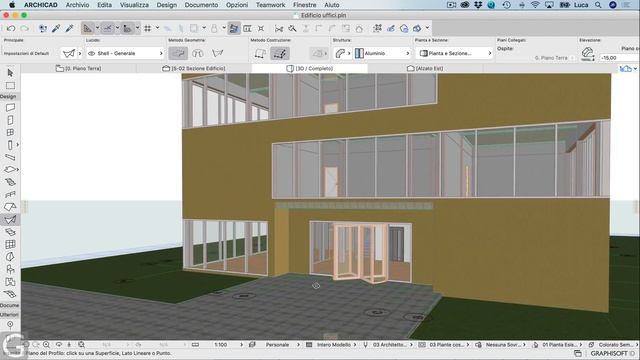
Task: Select the Slab tool
Action: (10, 169)
